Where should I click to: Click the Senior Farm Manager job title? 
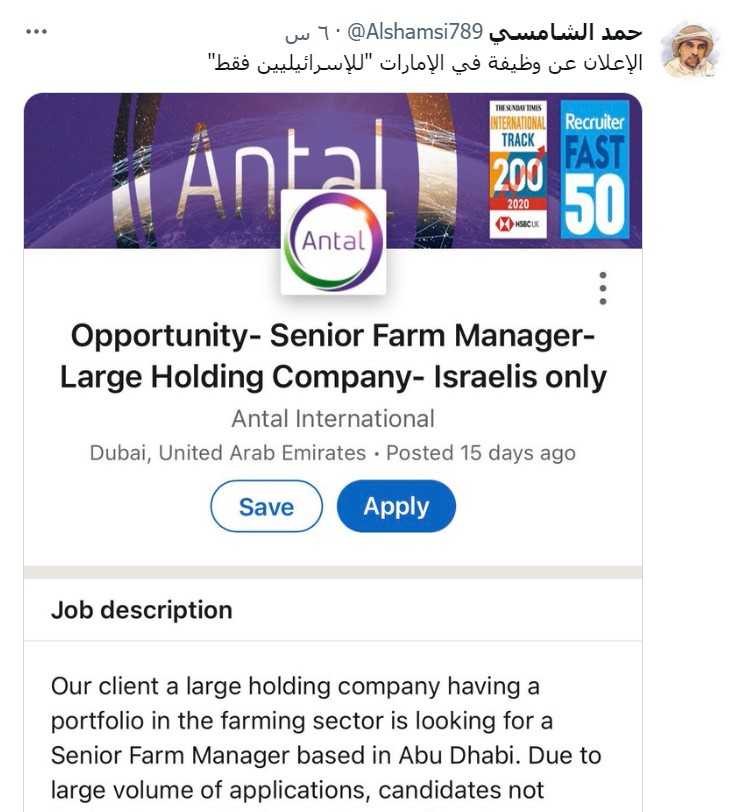[x=333, y=356]
